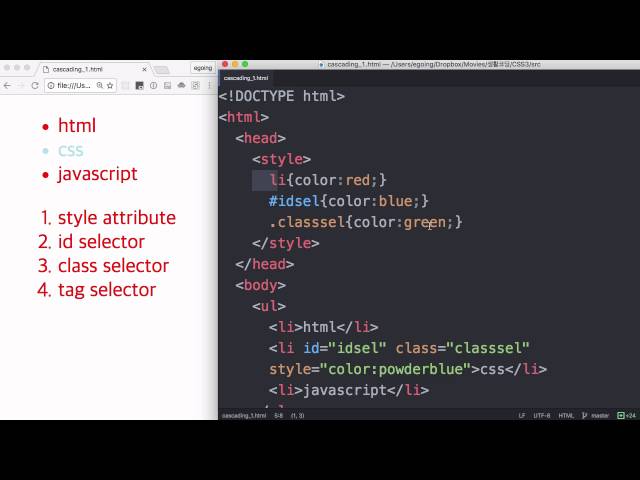The height and width of the screenshot is (480, 640).
Task: Click the zoom magnifier icon in address bar
Action: (x=100, y=85)
